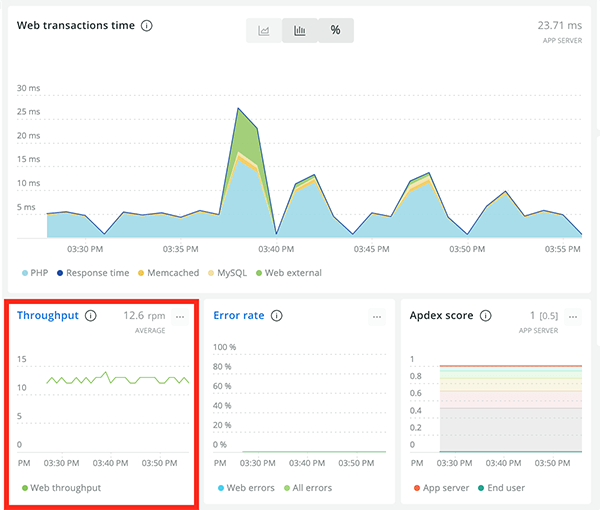Open the Web transactions time info icon

pyautogui.click(x=147, y=26)
